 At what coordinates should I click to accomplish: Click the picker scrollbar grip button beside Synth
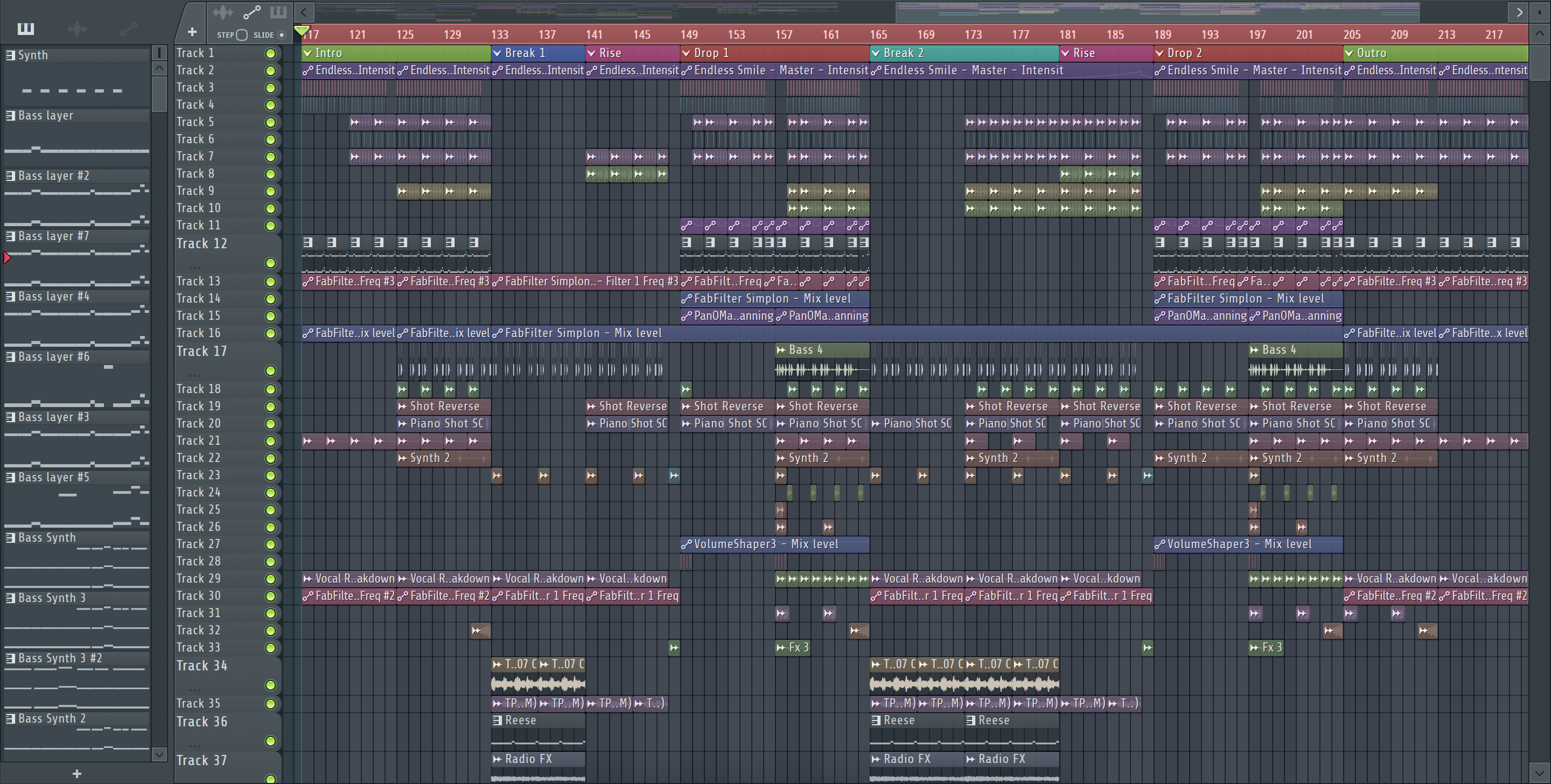pos(159,53)
